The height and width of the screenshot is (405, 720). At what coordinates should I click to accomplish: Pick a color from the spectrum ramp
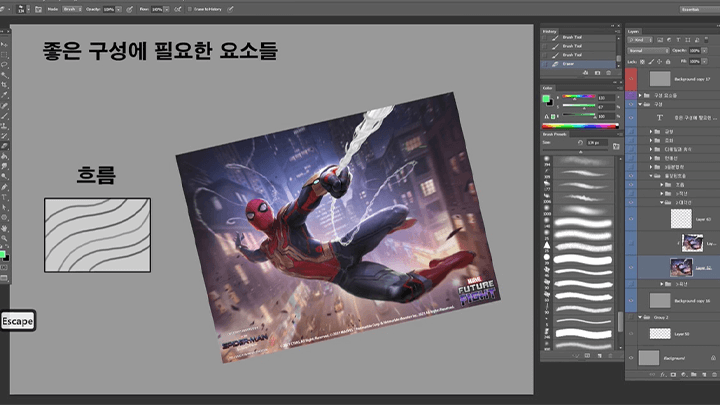coord(580,126)
